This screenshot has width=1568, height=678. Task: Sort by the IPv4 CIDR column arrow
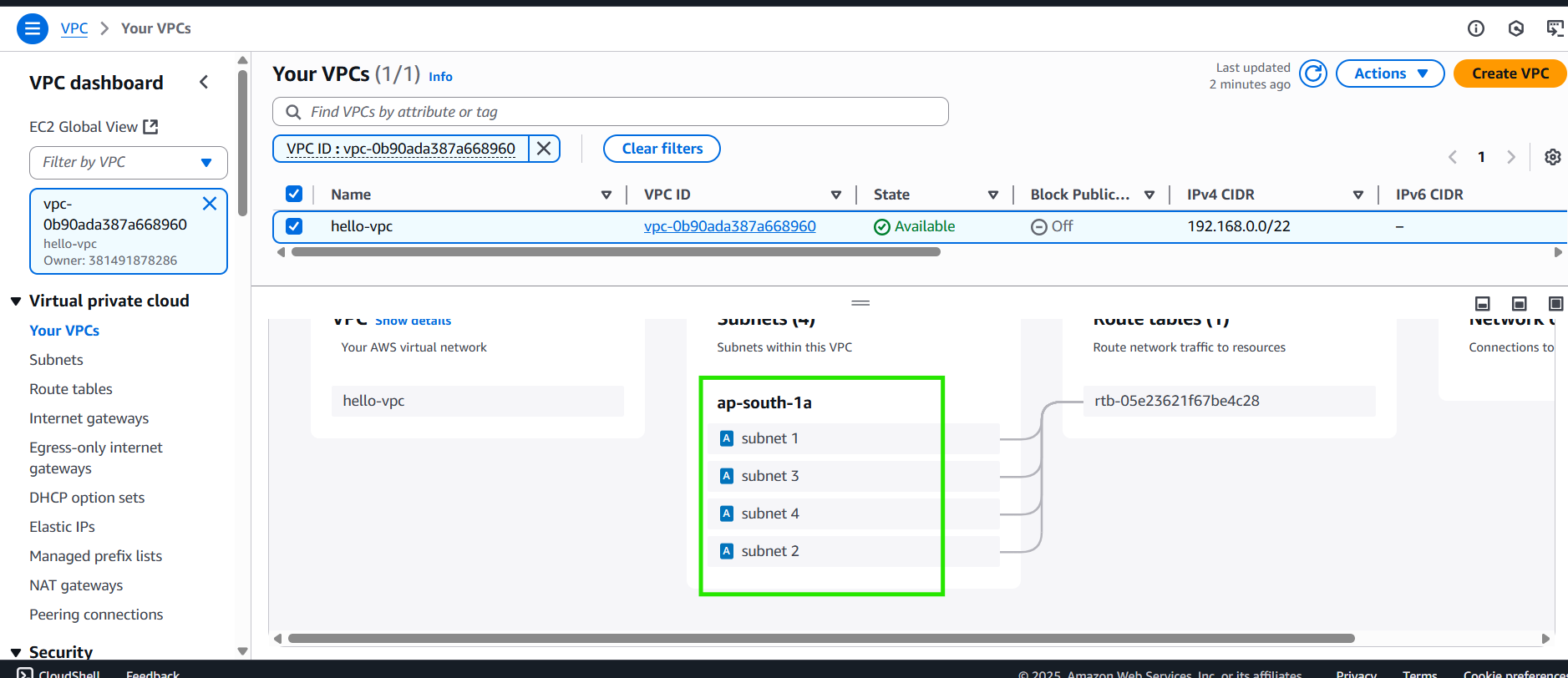tap(1358, 195)
